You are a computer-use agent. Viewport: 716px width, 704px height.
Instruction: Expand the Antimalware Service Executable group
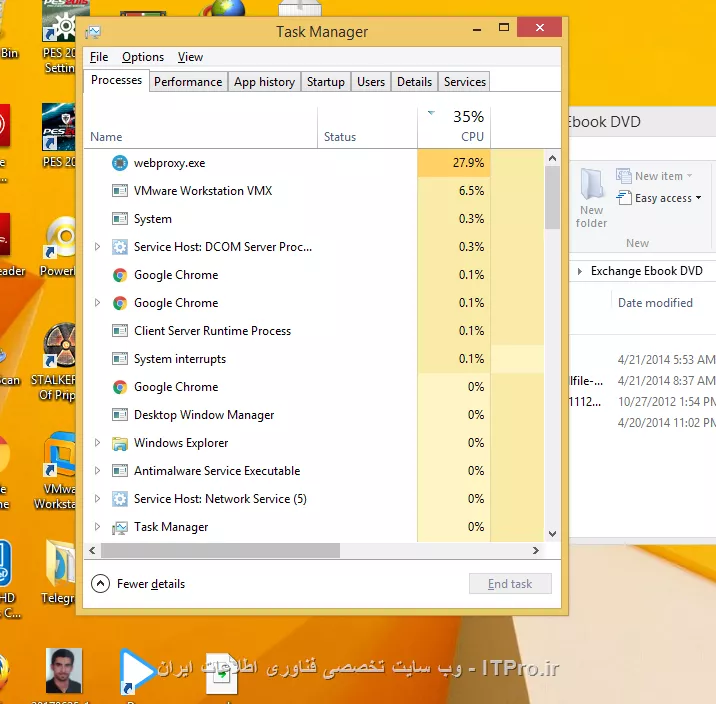(x=97, y=471)
